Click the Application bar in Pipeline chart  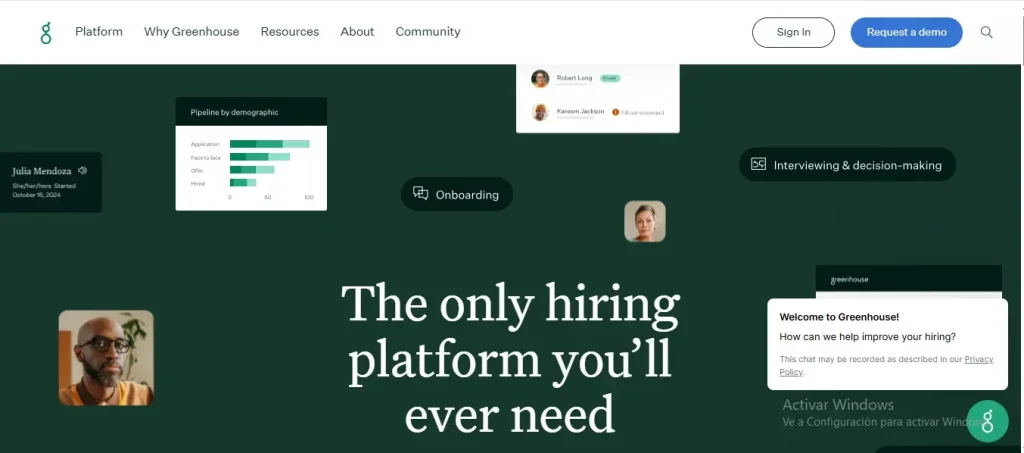pos(270,144)
